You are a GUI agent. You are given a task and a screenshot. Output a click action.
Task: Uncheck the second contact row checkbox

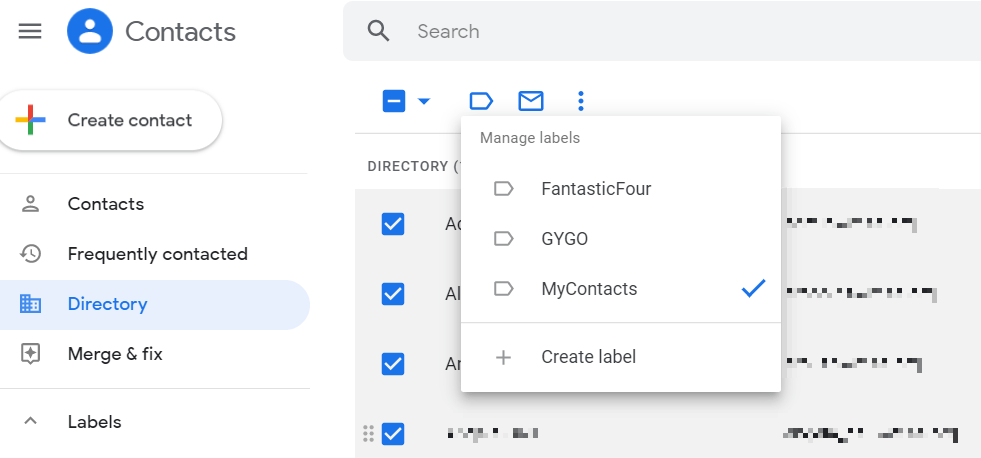393,293
